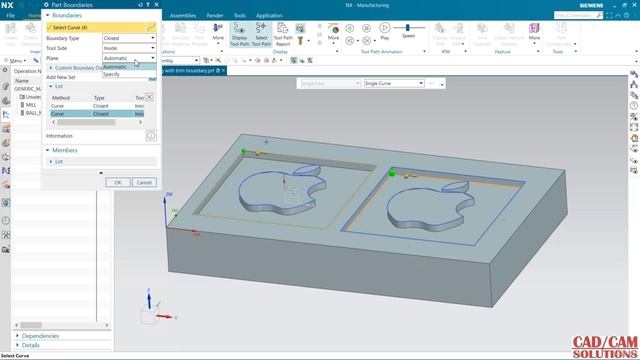640x360 pixels.
Task: Click OK in Part Boundaries dialog
Action: 118,182
